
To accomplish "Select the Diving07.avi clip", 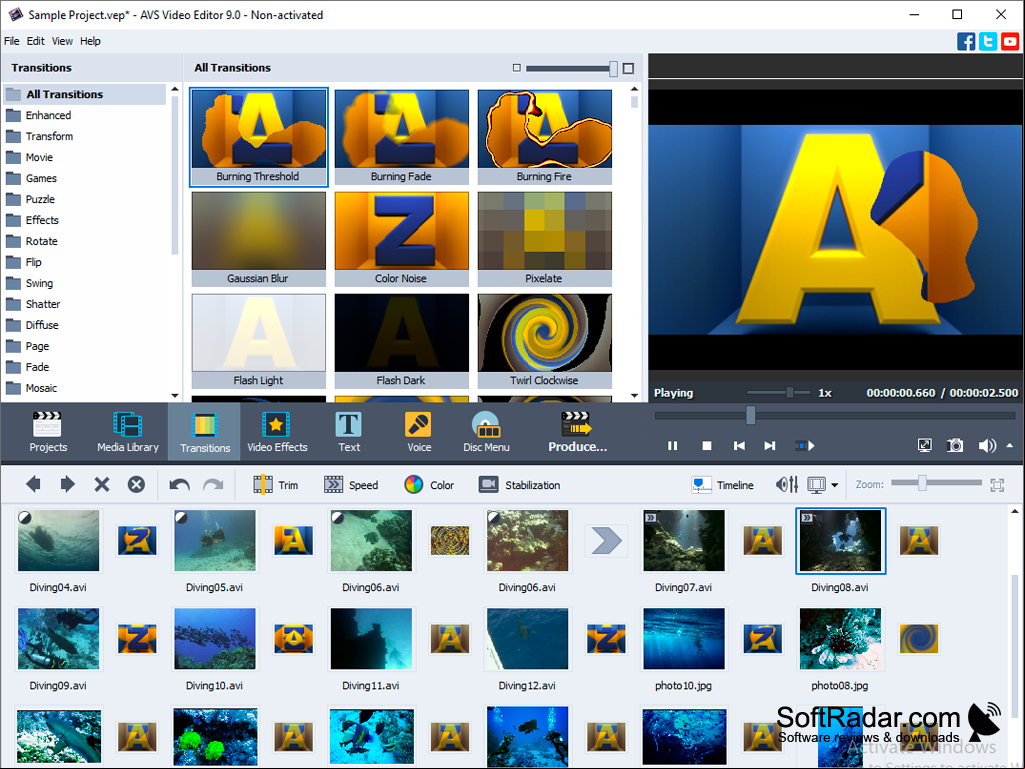I will tap(684, 541).
